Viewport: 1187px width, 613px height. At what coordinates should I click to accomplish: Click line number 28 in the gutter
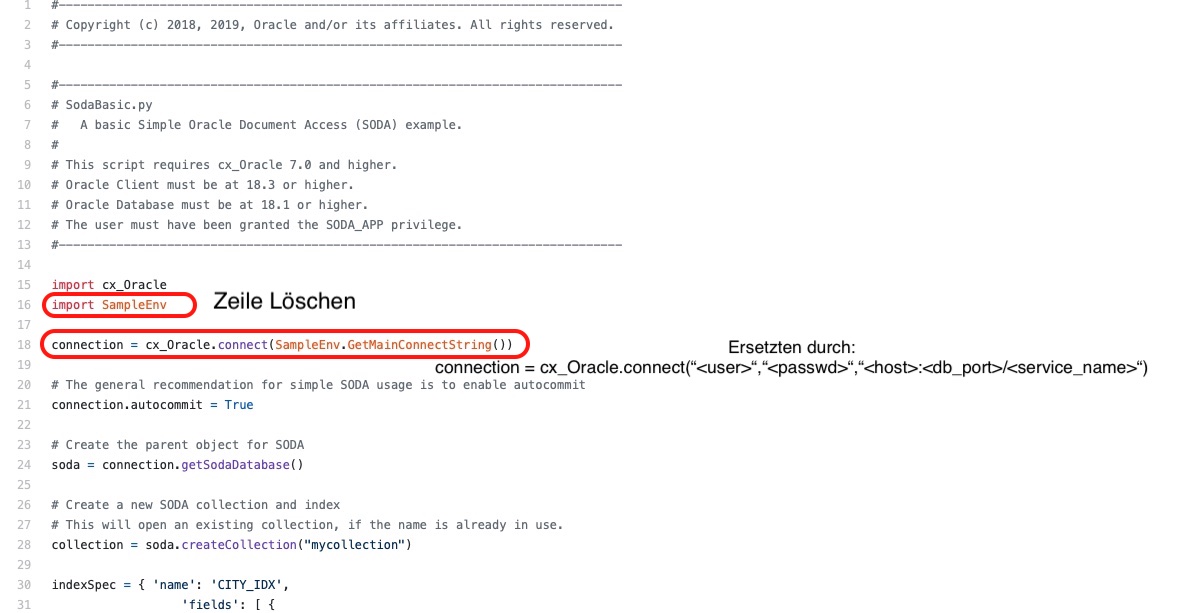tap(25, 544)
